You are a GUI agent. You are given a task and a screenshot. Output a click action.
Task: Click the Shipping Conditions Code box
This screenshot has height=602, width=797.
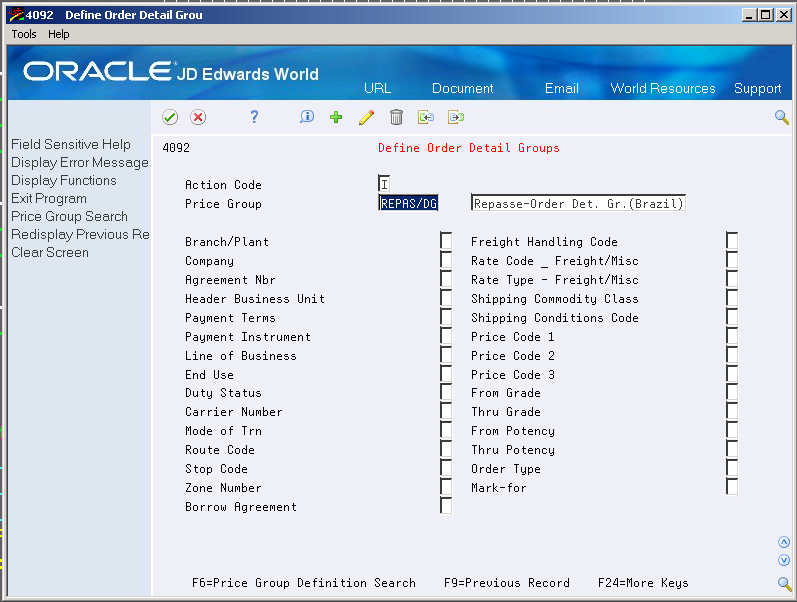click(732, 317)
